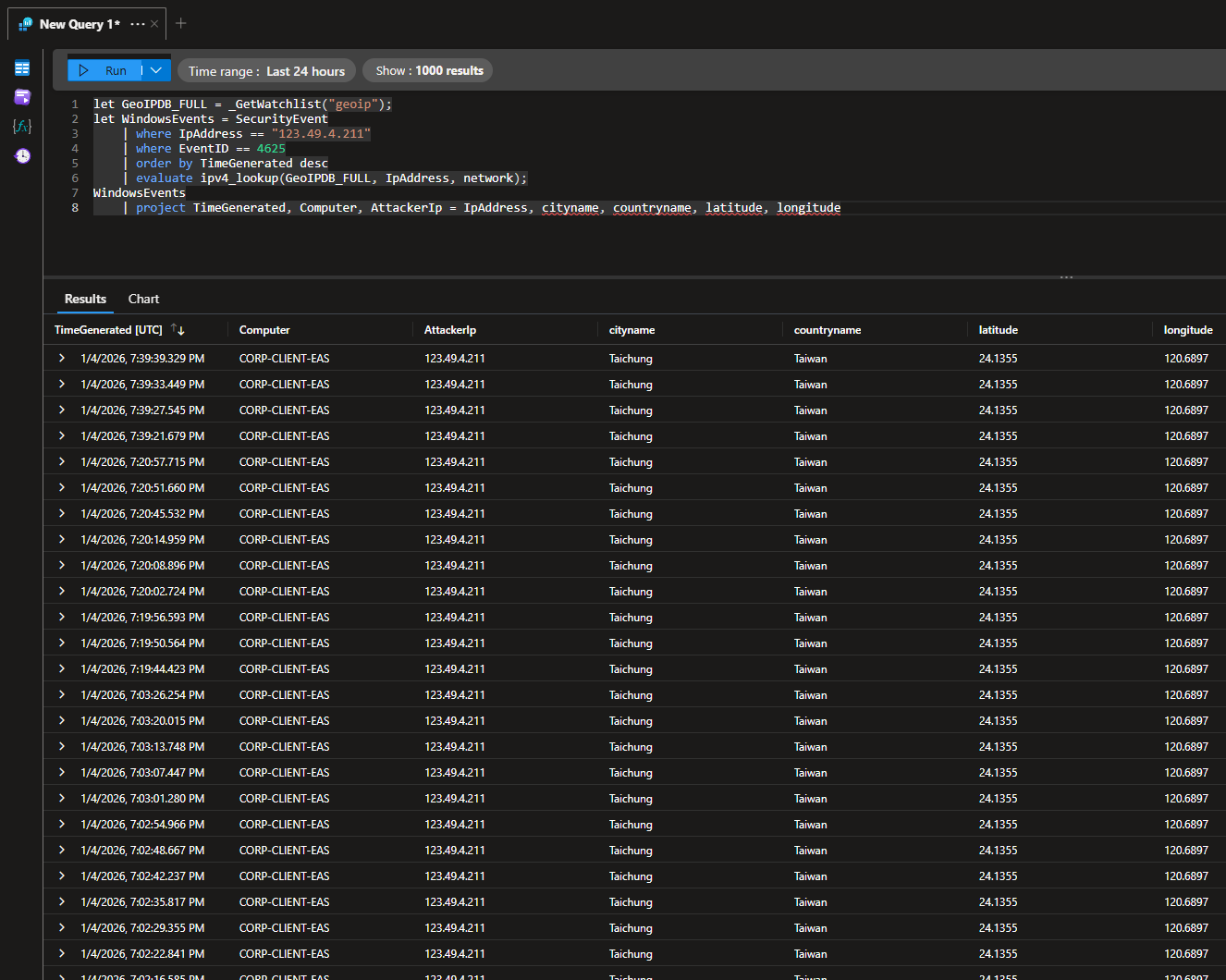Select the Results tab

(x=85, y=300)
